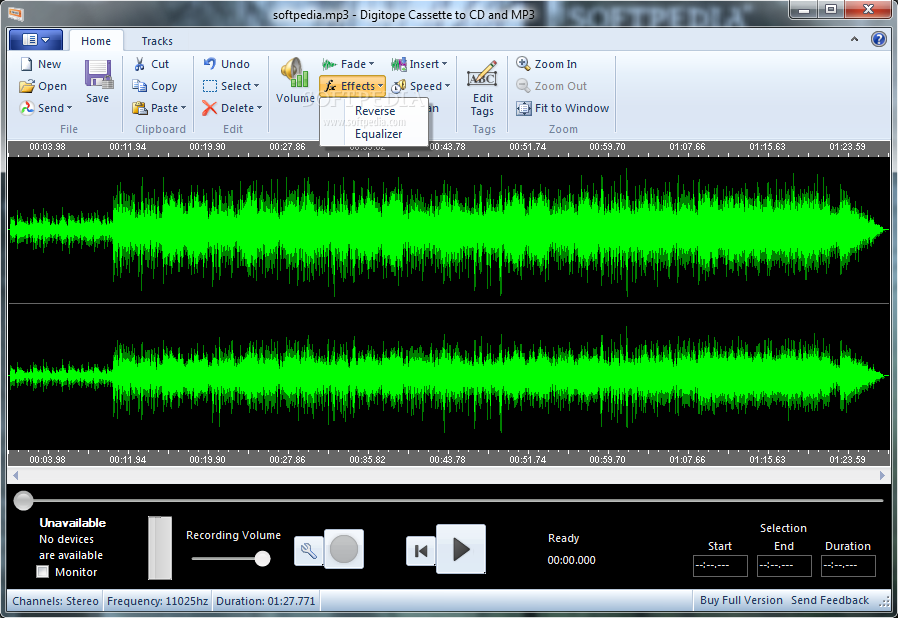898x618 pixels.
Task: Click the left arrow of the horizontal scrollbar
Action: point(15,475)
